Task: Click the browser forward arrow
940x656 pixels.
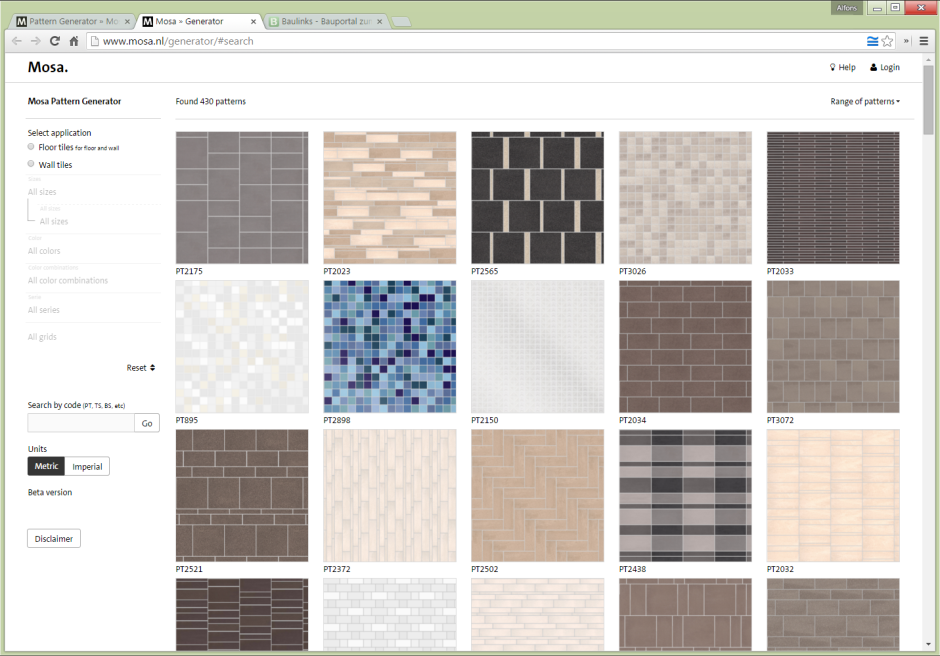Action: click(35, 41)
